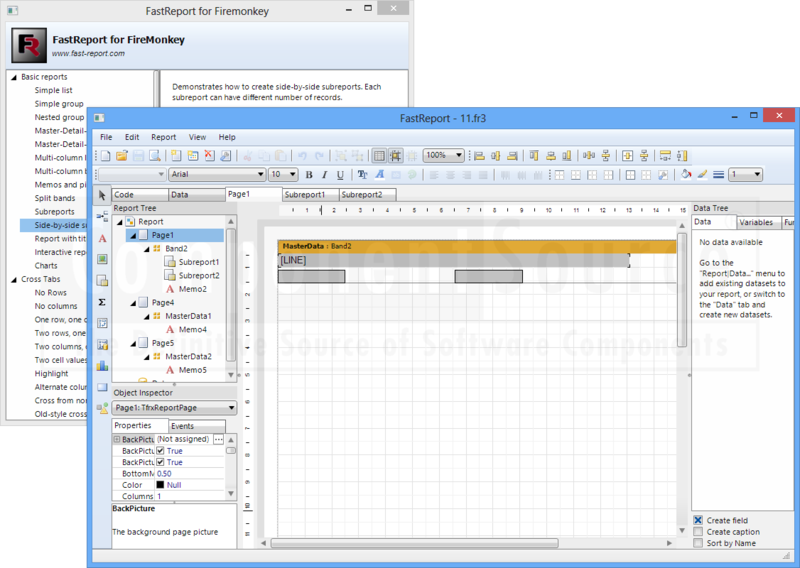
Task: Toggle Align to Grid toolbar icon
Action: tap(395, 156)
